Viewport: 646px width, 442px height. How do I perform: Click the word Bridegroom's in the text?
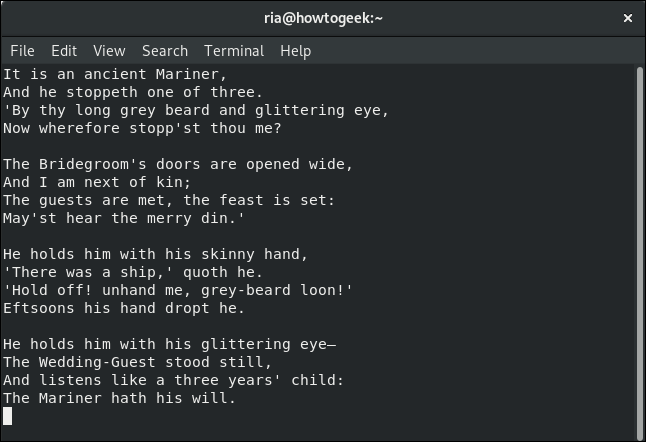pyautogui.click(x=93, y=164)
